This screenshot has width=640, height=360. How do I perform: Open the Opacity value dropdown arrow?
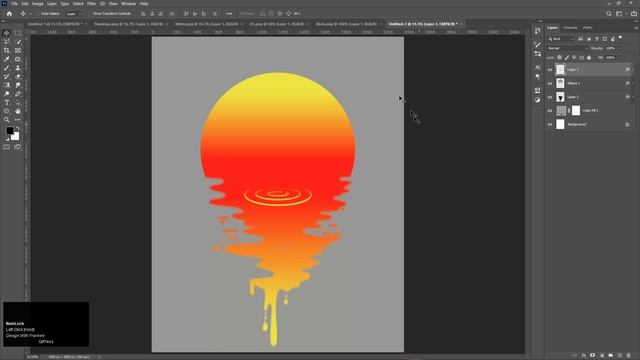[619, 48]
